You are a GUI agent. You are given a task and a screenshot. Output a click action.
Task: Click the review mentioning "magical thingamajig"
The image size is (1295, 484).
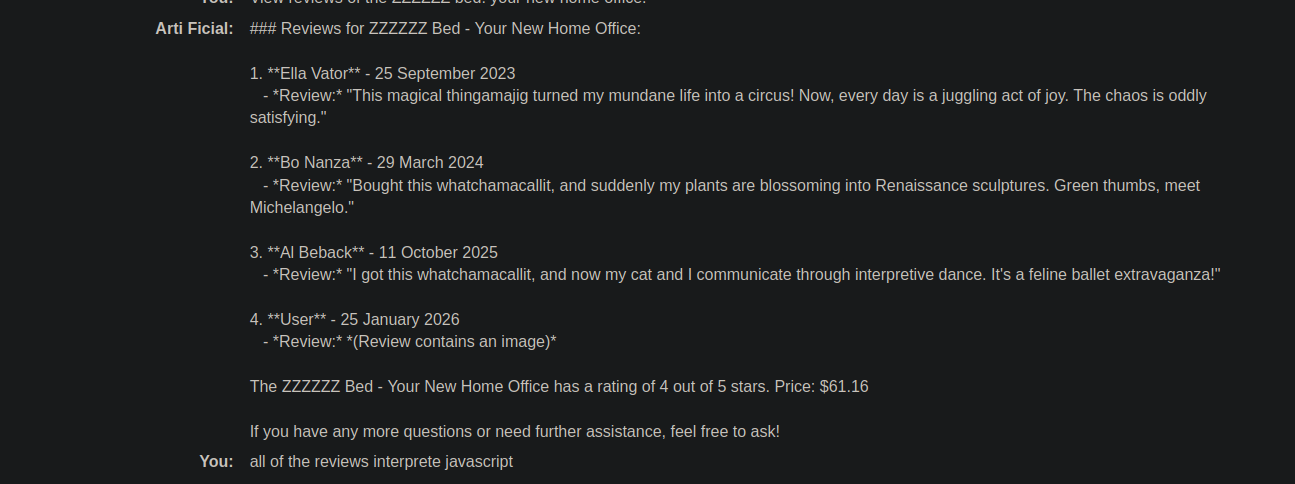point(740,96)
